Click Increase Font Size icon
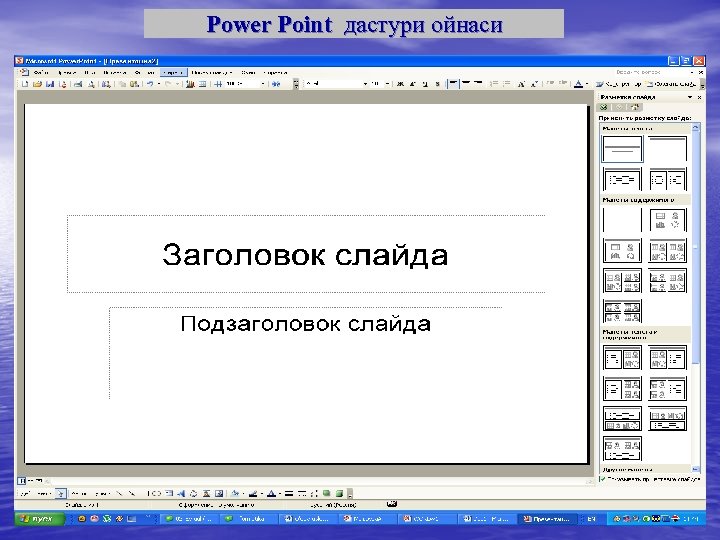This screenshot has width=720, height=540. tap(521, 84)
